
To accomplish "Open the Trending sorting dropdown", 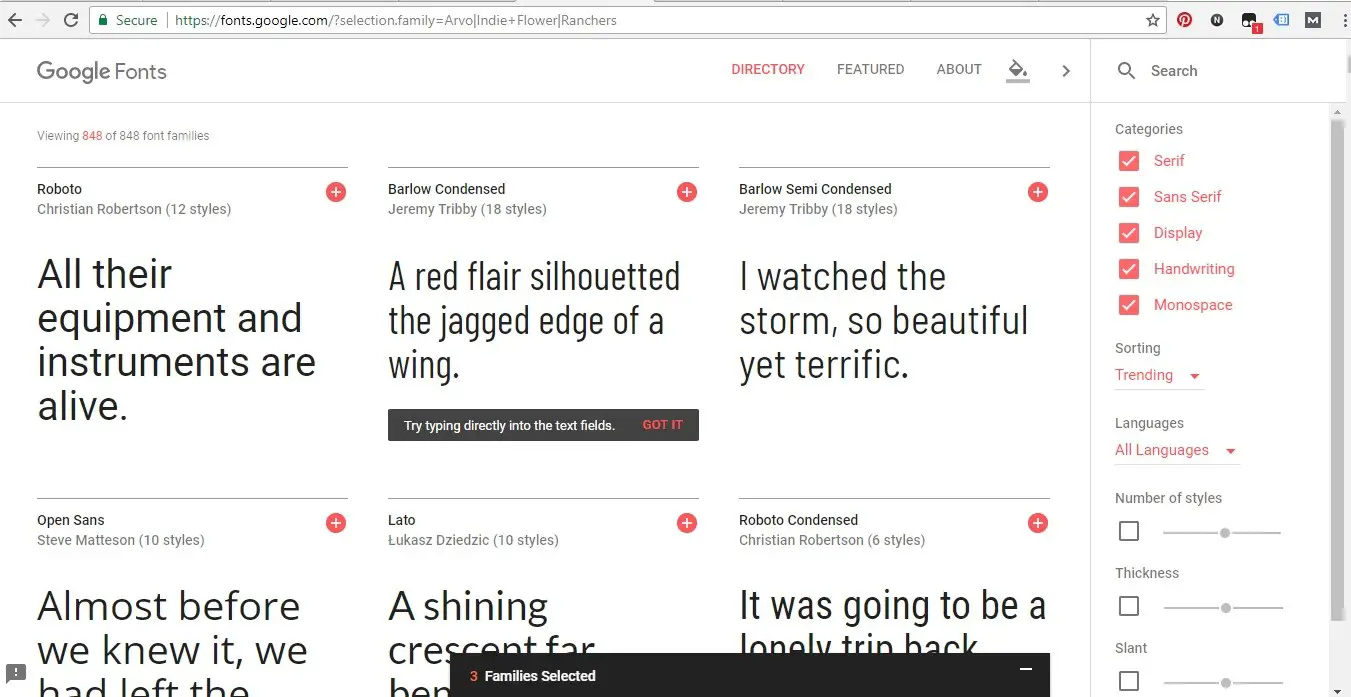I will (1160, 376).
